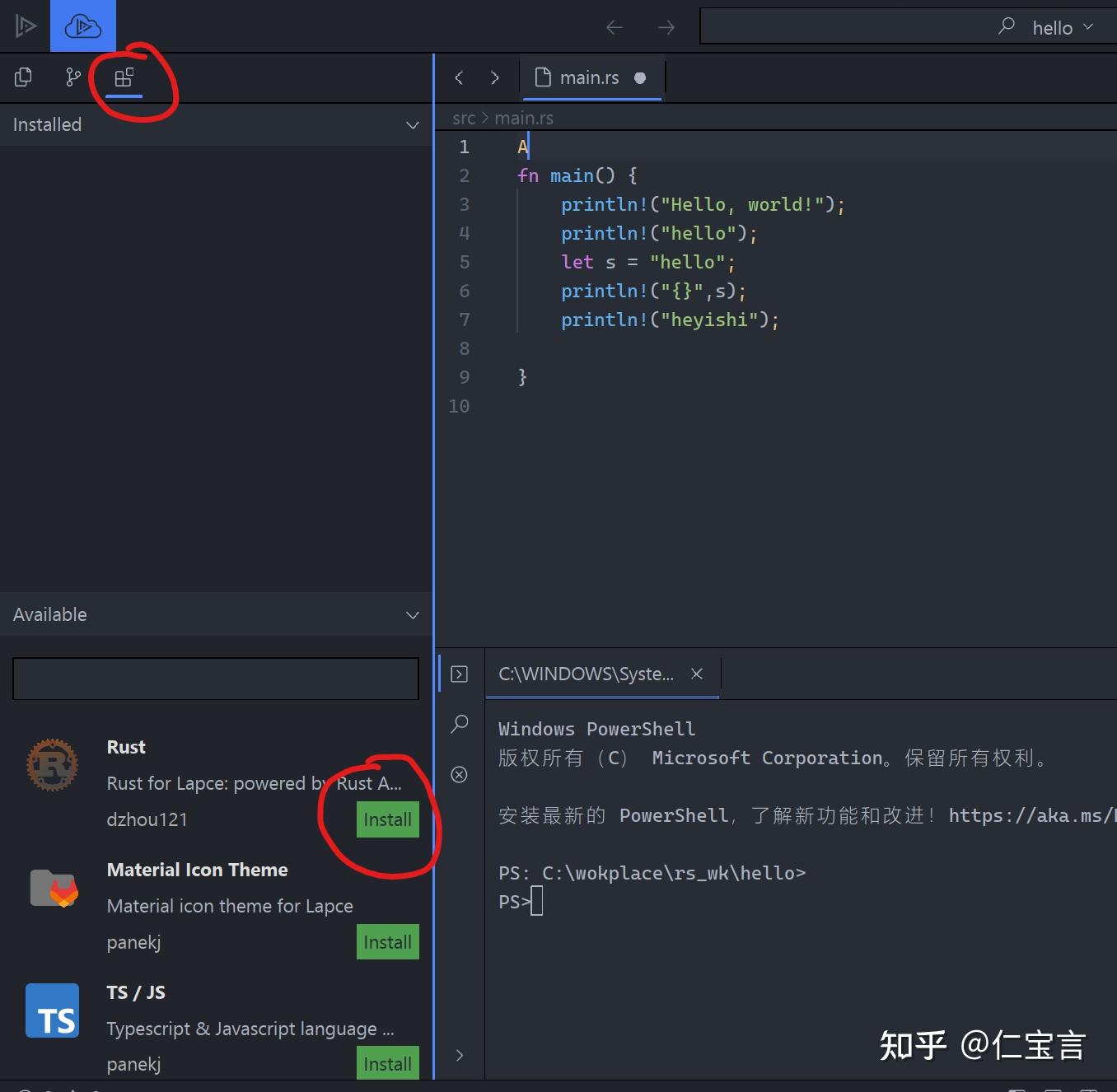
Task: Click the error list icon in the bottom panel
Action: pos(459,774)
